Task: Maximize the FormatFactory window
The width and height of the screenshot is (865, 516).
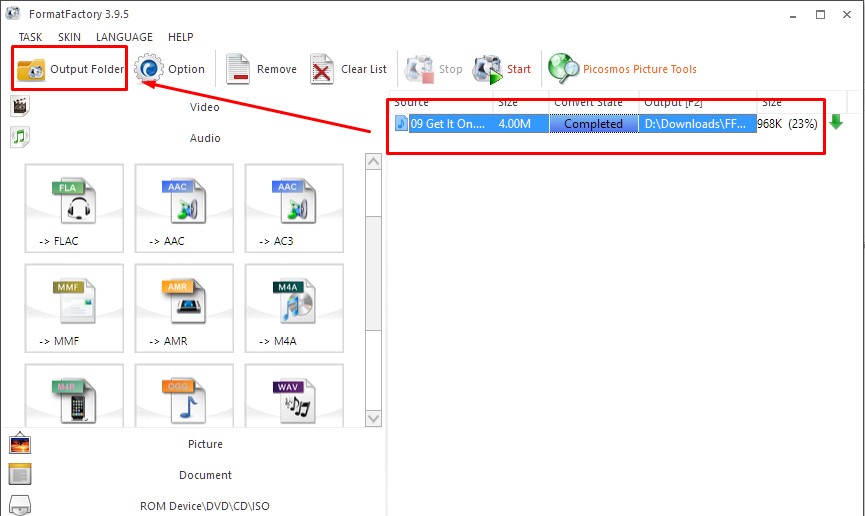Action: (820, 15)
